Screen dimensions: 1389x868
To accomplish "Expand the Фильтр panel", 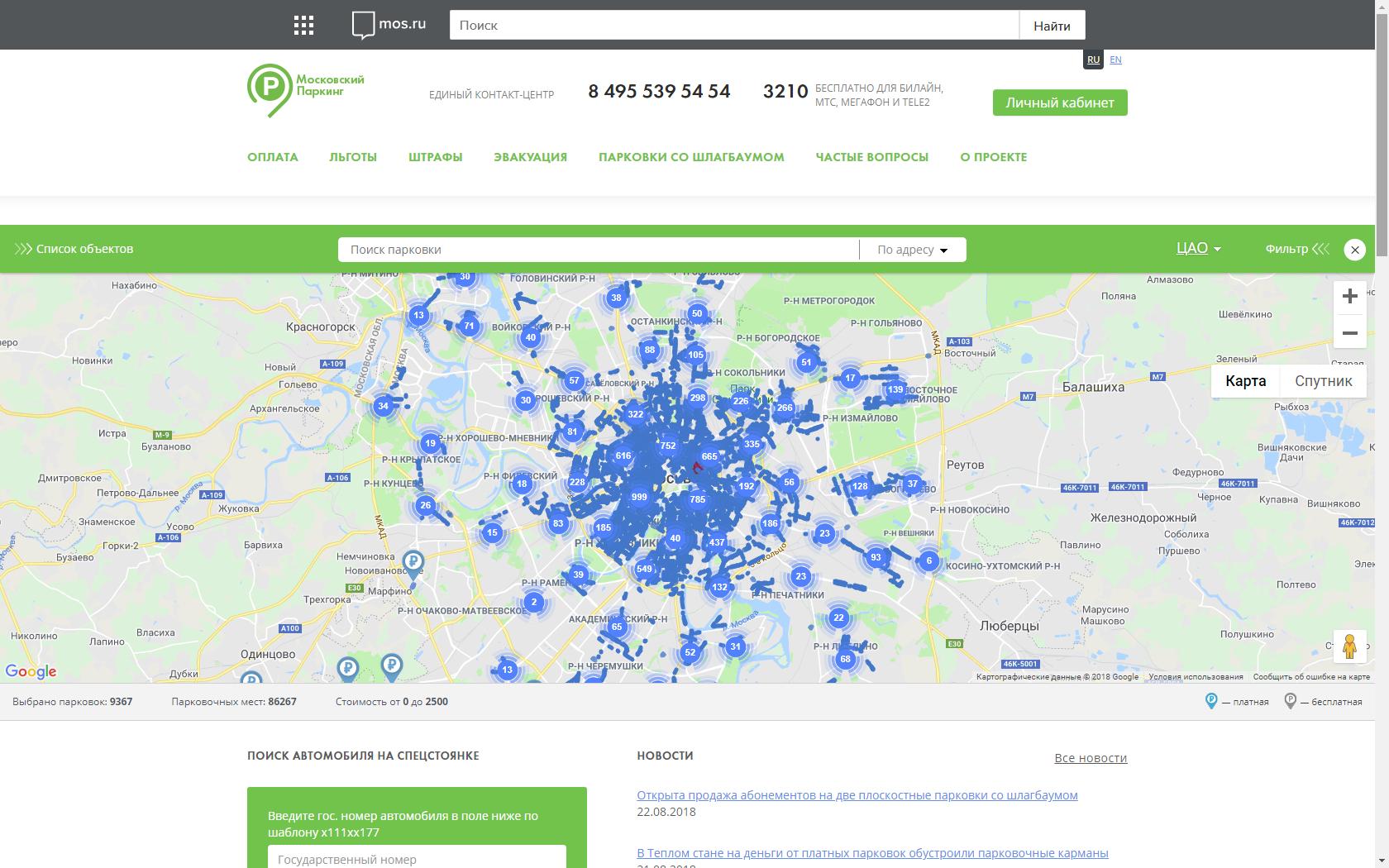I will click(1296, 249).
